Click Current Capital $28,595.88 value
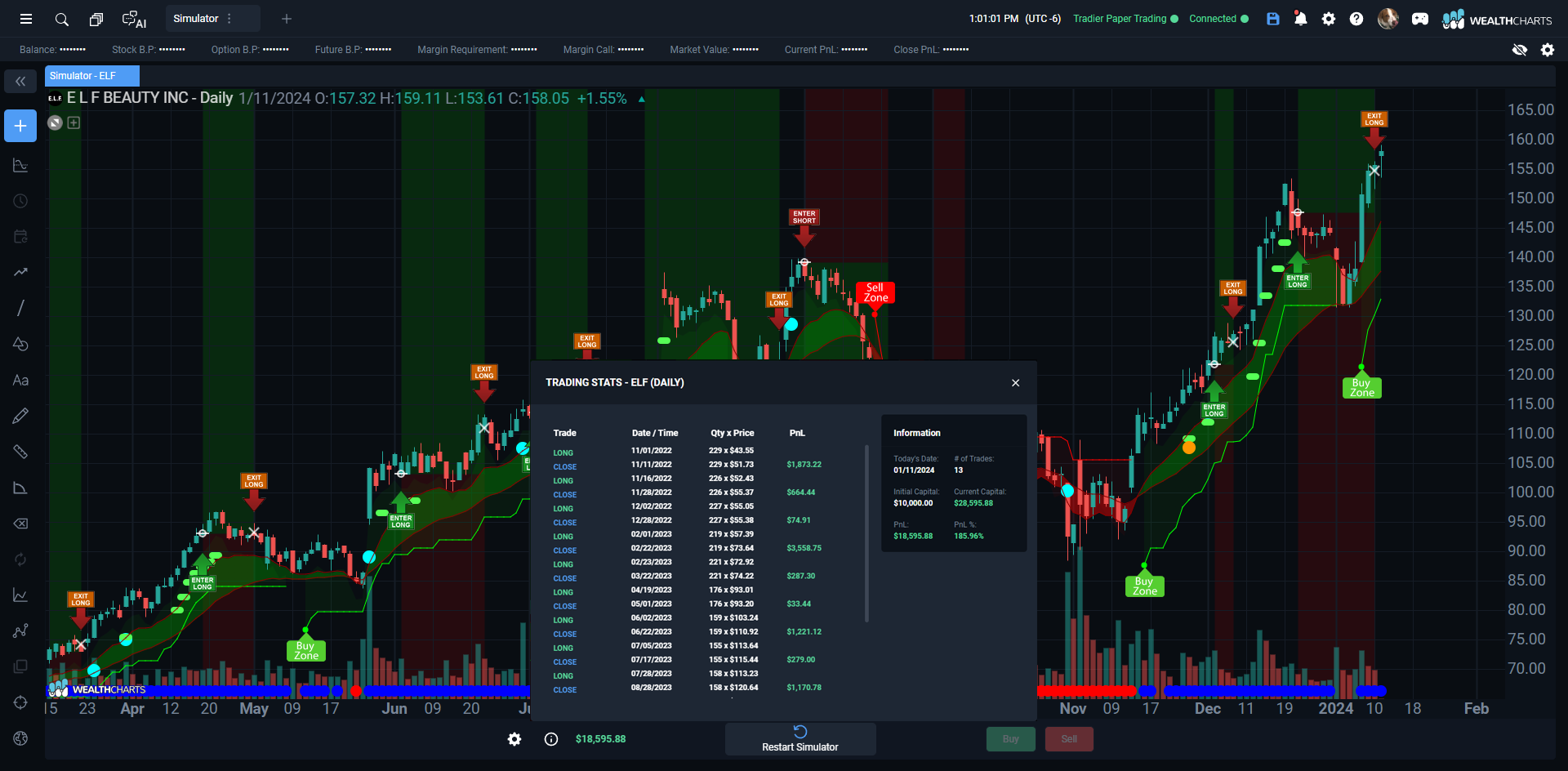 [973, 503]
